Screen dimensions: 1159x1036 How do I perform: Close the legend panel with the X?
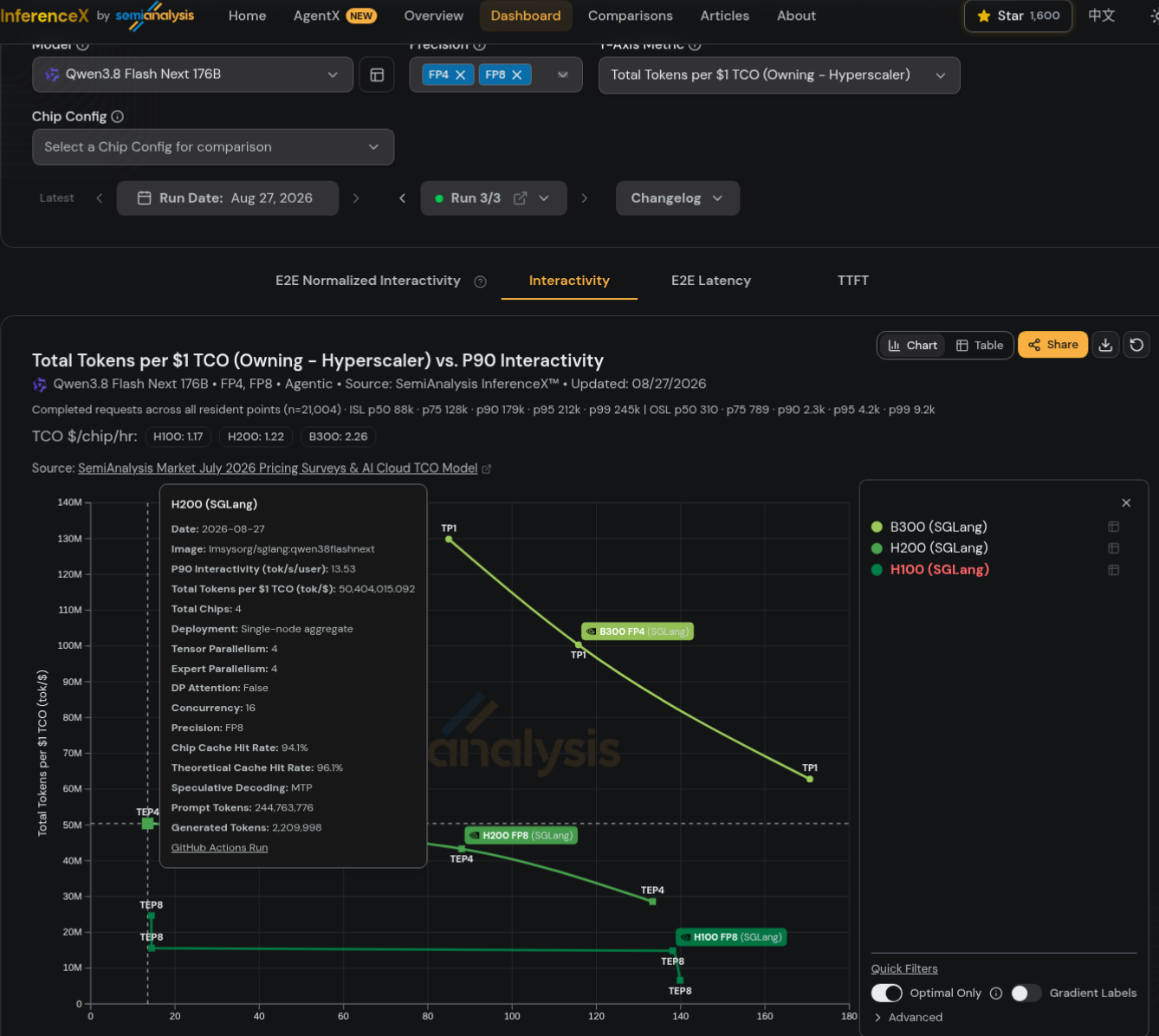(1126, 503)
